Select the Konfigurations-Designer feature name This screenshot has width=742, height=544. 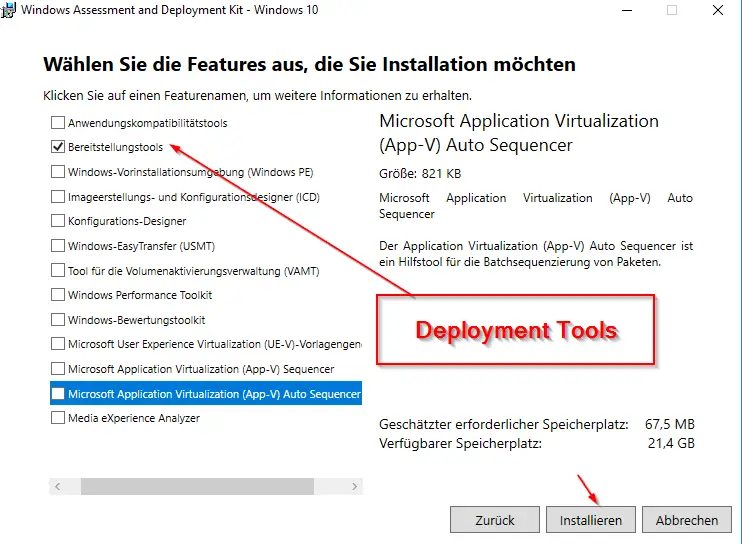tap(127, 221)
